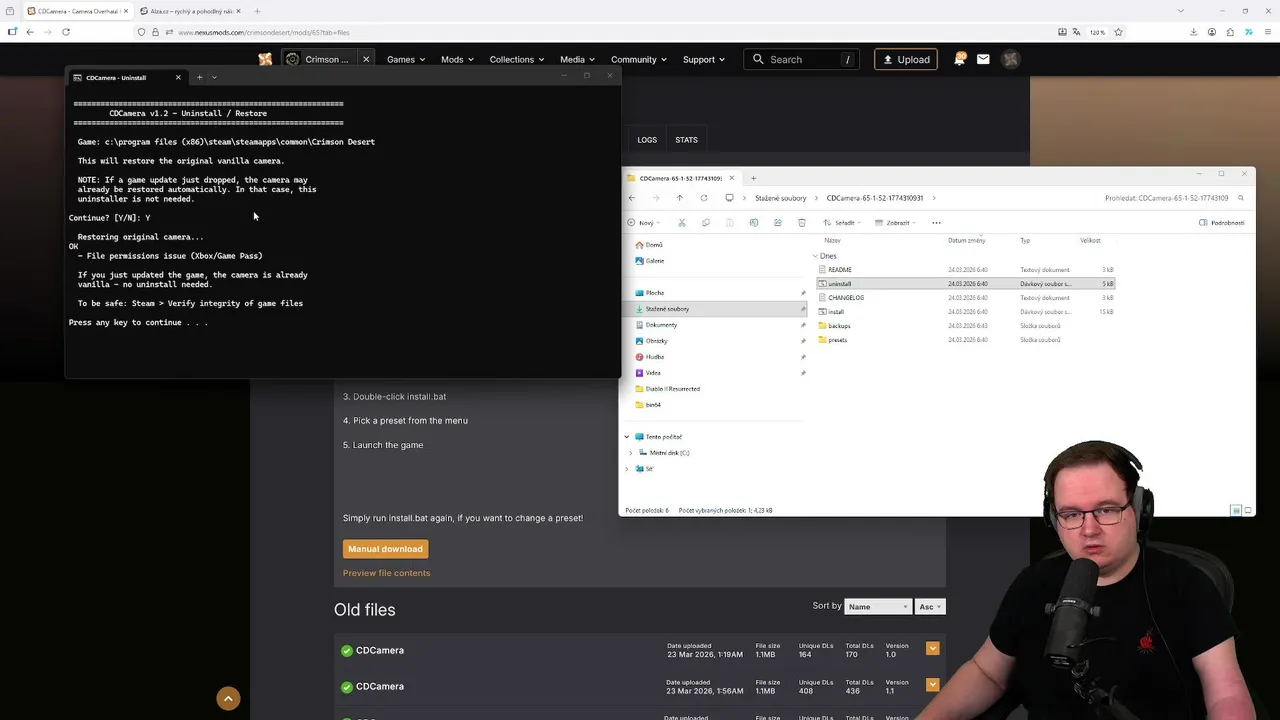This screenshot has height=720, width=1280.
Task: Click the Název column header
Action: click(832, 241)
